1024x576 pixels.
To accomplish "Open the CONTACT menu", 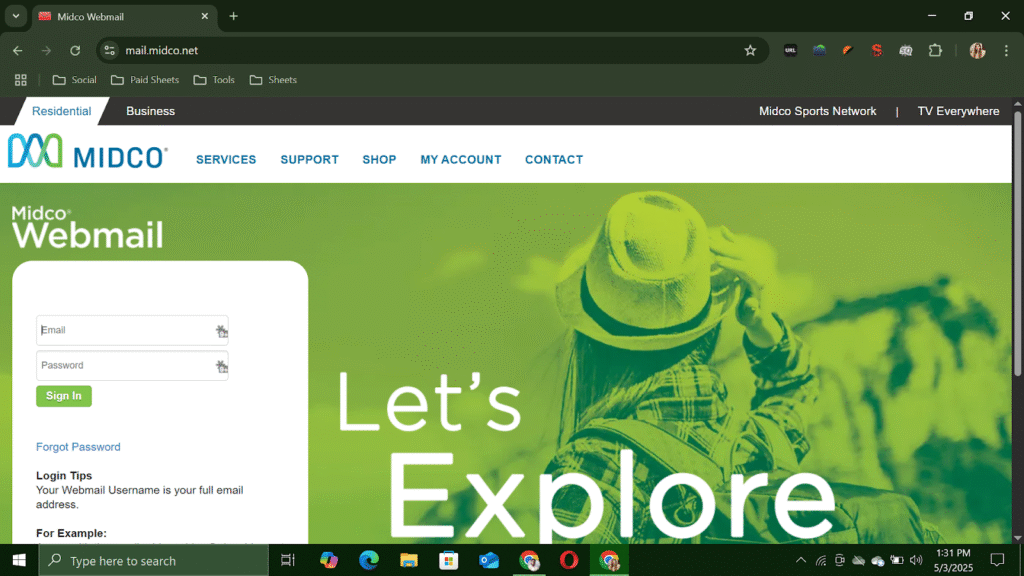I will [554, 159].
